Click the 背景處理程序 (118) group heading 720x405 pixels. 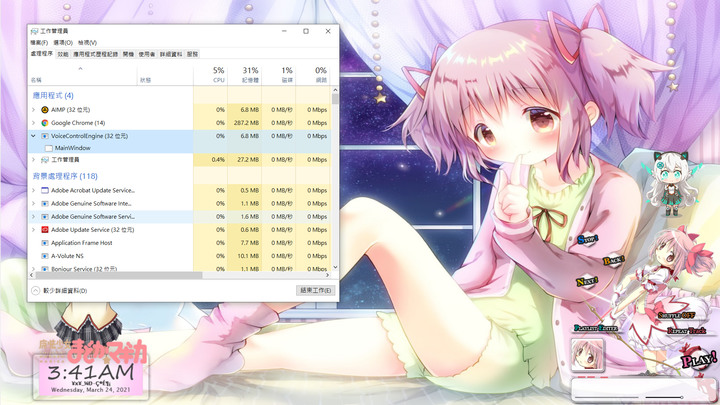point(65,176)
